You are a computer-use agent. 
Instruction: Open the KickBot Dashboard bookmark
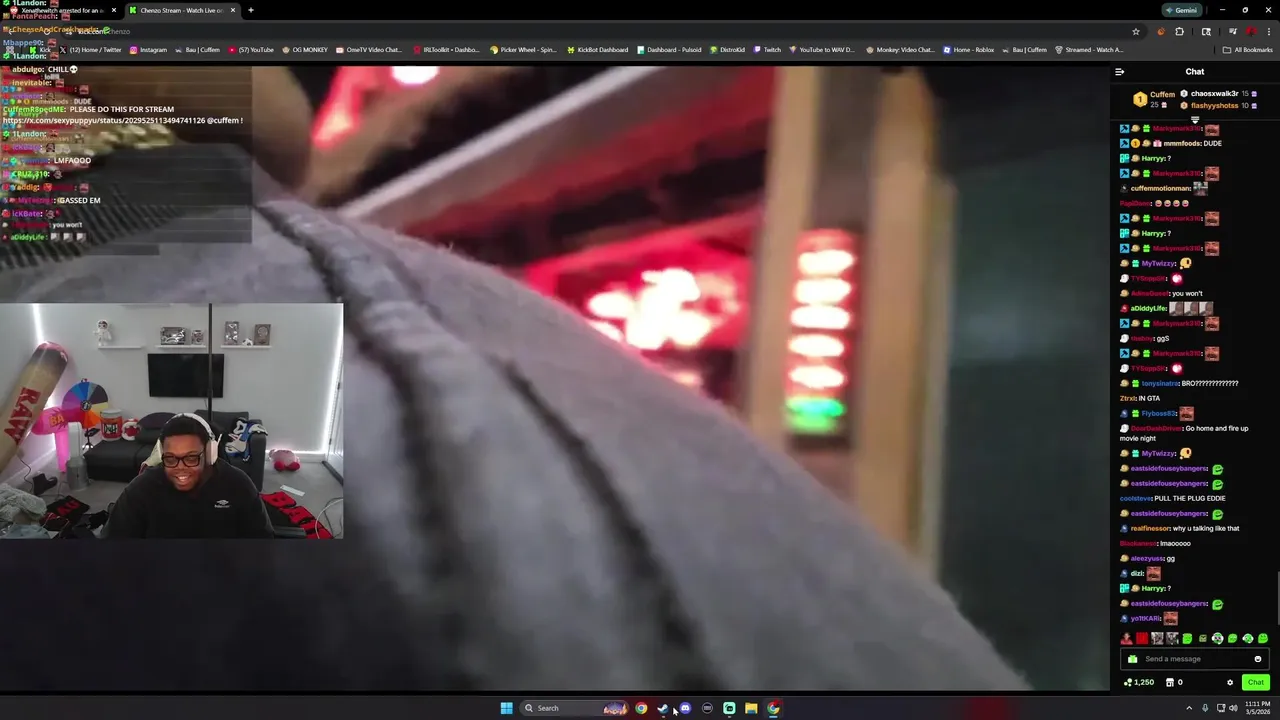[x=597, y=50]
